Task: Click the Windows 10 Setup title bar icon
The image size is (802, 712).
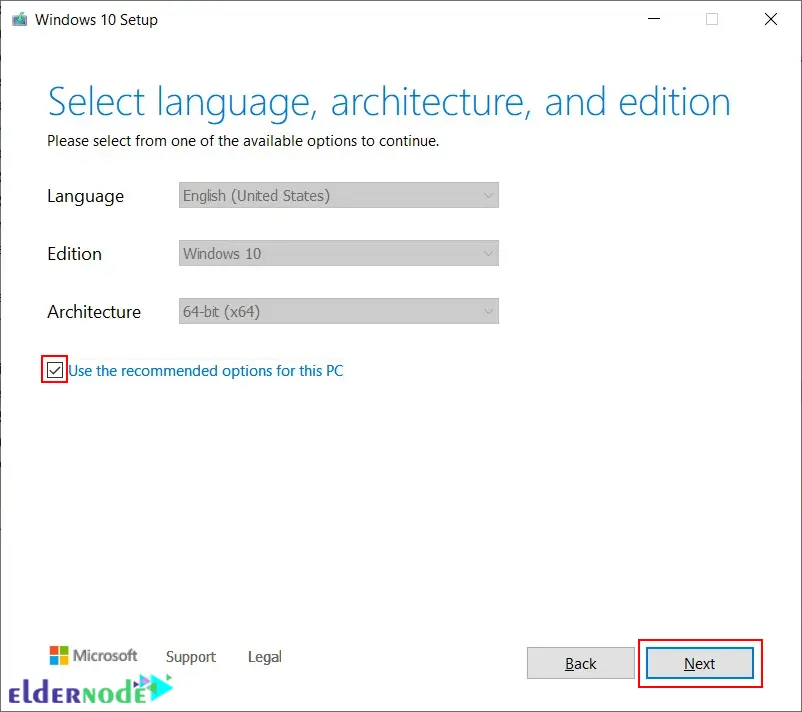Action: coord(20,18)
